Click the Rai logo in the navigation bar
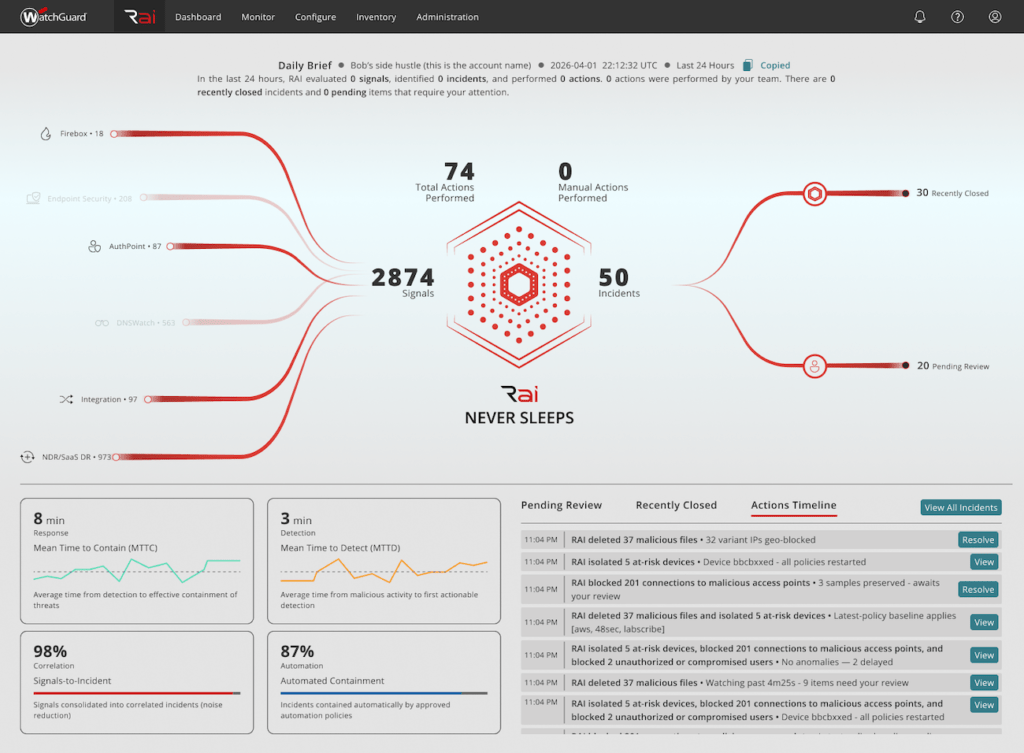Image resolution: width=1024 pixels, height=753 pixels. [140, 17]
